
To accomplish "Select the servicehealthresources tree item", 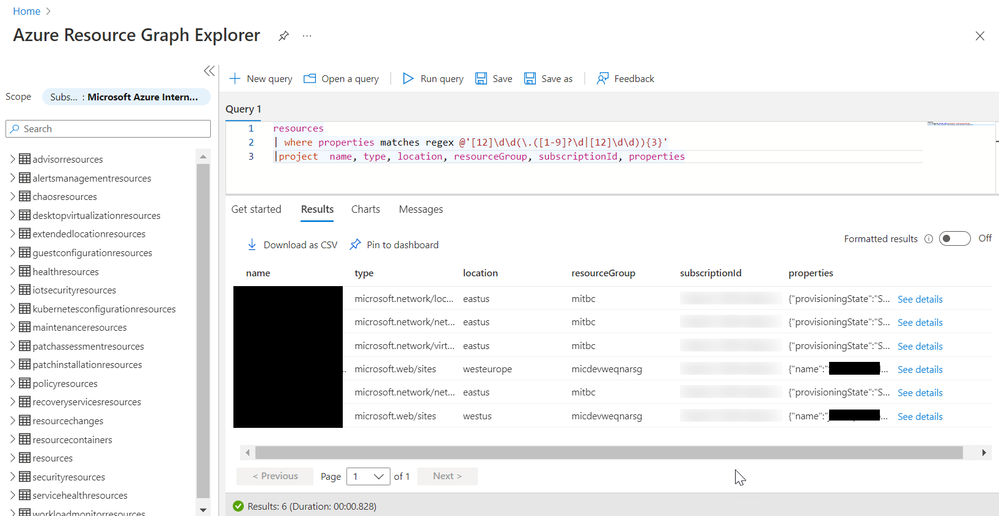I will coord(80,495).
